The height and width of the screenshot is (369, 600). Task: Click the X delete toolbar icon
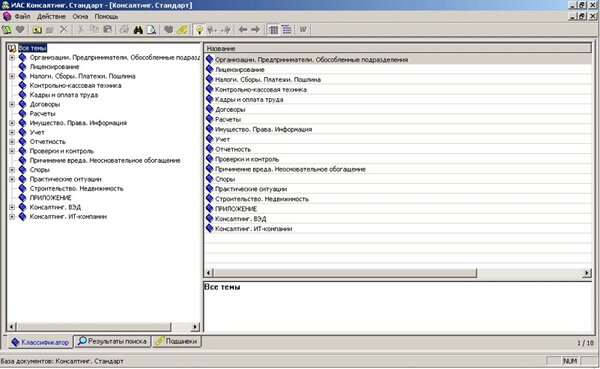[x=64, y=29]
